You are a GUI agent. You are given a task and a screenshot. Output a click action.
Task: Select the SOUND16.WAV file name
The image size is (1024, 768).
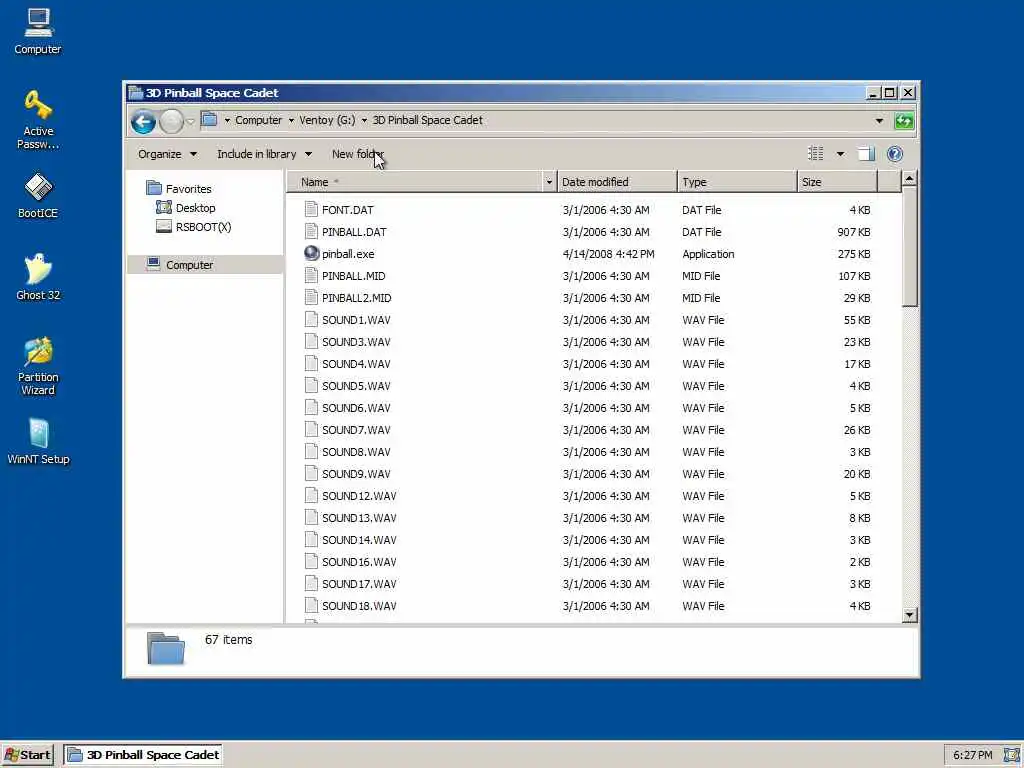point(359,562)
